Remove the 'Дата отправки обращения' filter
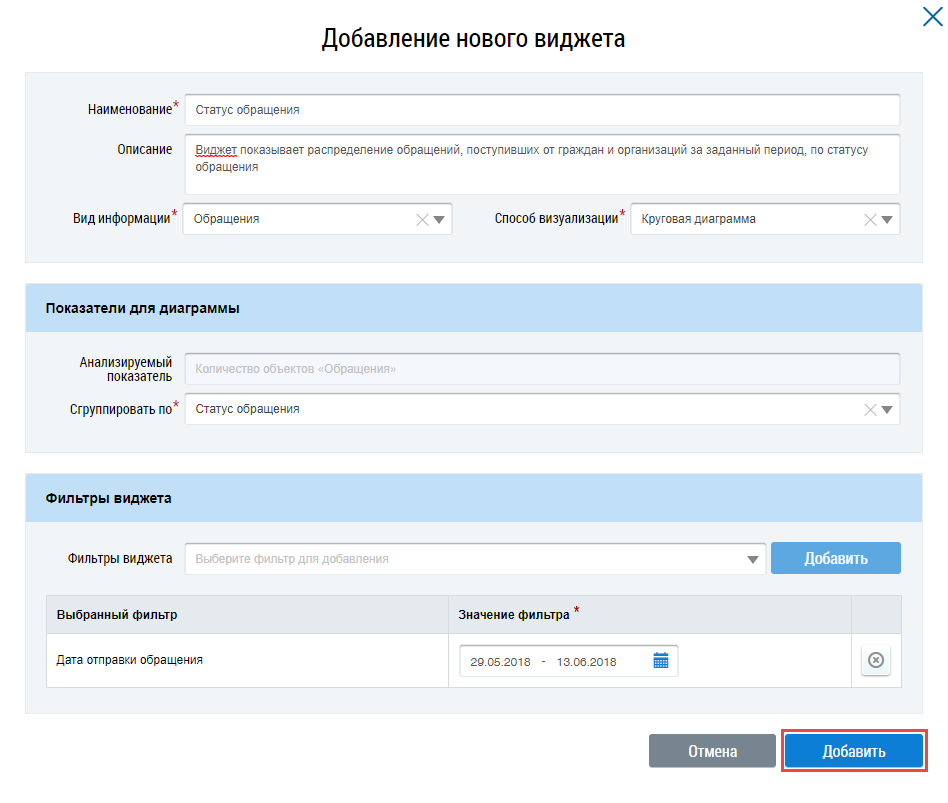 pos(876,660)
